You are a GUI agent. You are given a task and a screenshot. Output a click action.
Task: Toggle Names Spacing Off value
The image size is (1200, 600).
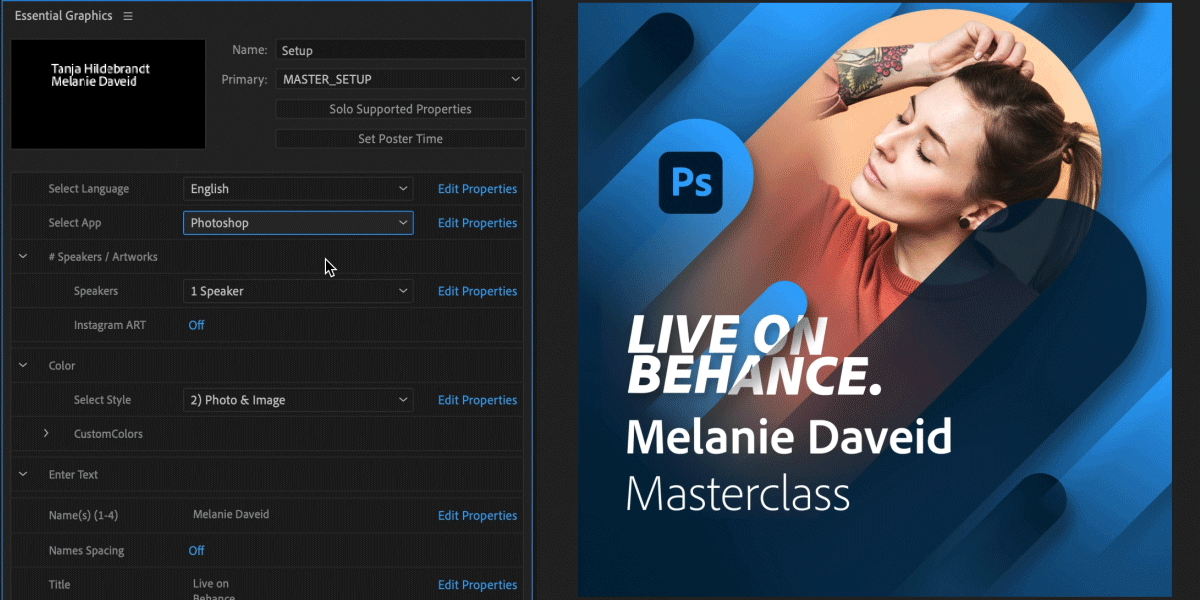(x=197, y=550)
